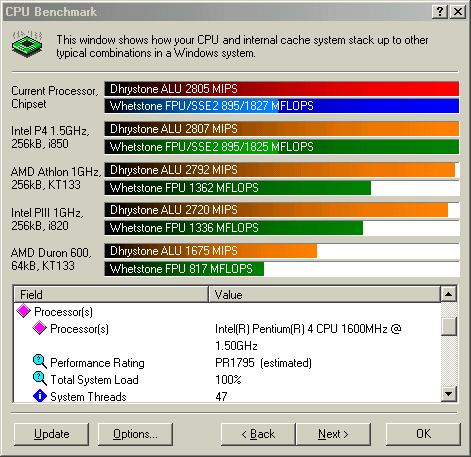Click the Whetstone FPU 1362 MFLOPS bar
This screenshot has height=457, width=471.
pos(238,188)
